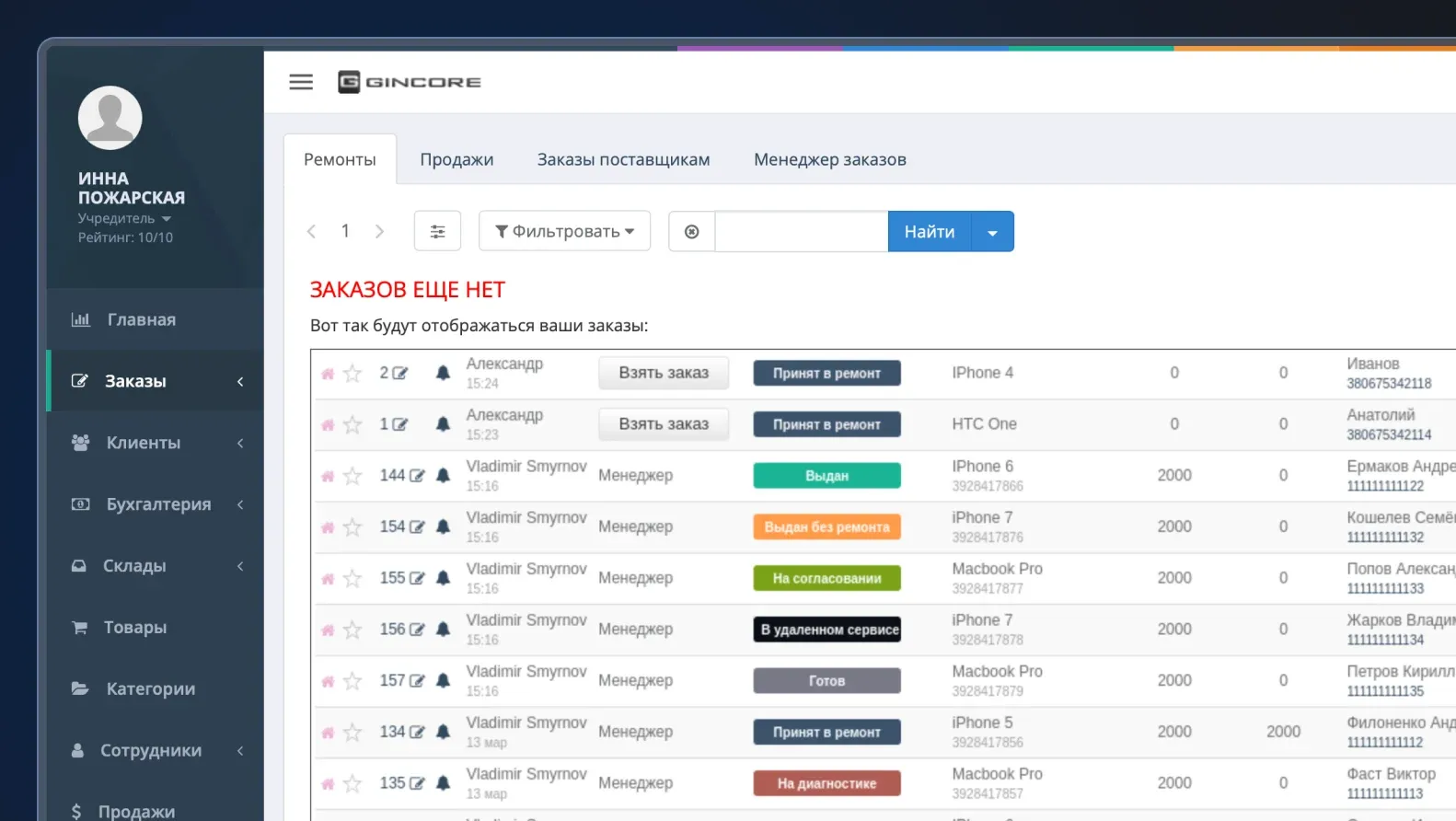Toggle the star on order 144
The image size is (1456, 821).
pyautogui.click(x=352, y=476)
